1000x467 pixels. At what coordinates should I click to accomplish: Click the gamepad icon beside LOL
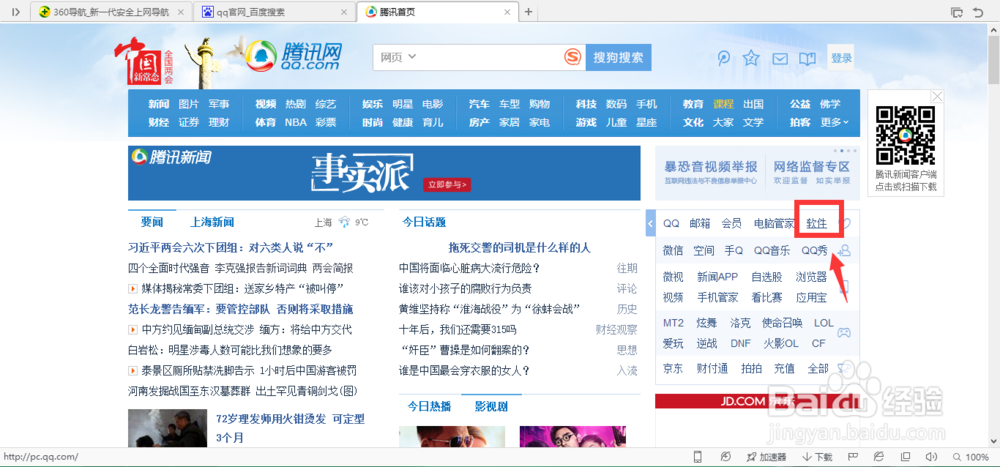coord(844,332)
